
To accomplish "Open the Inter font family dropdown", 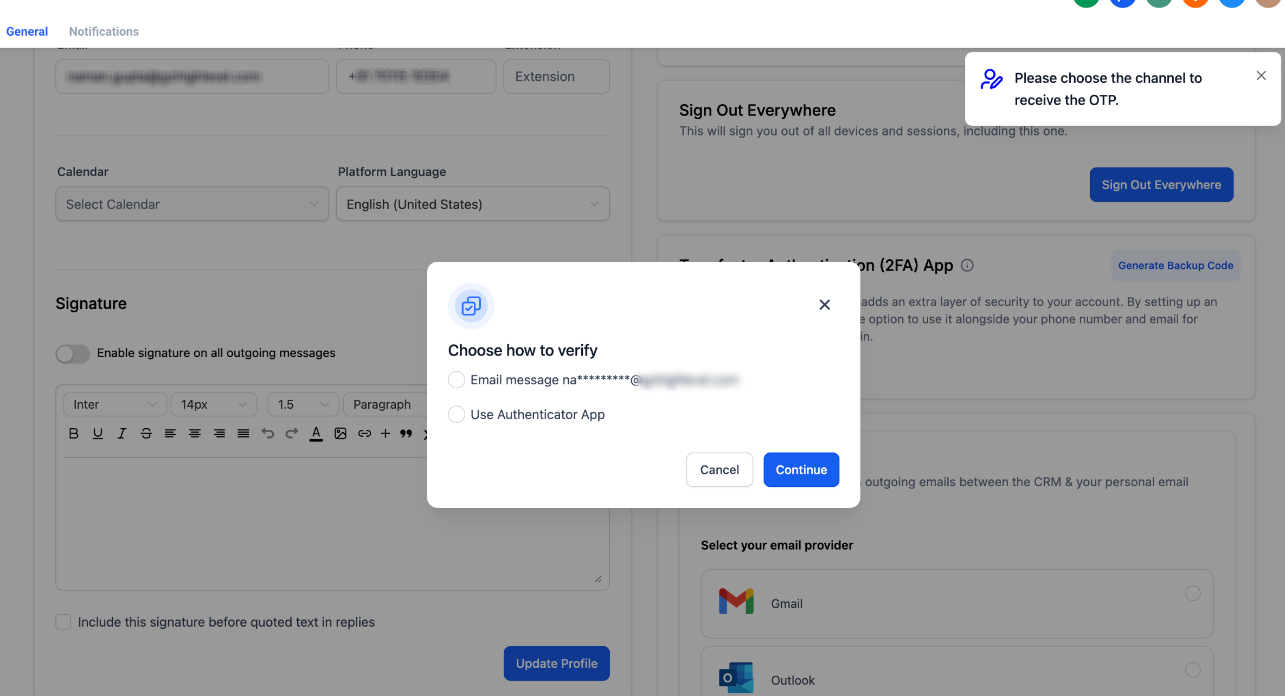I will [x=116, y=404].
